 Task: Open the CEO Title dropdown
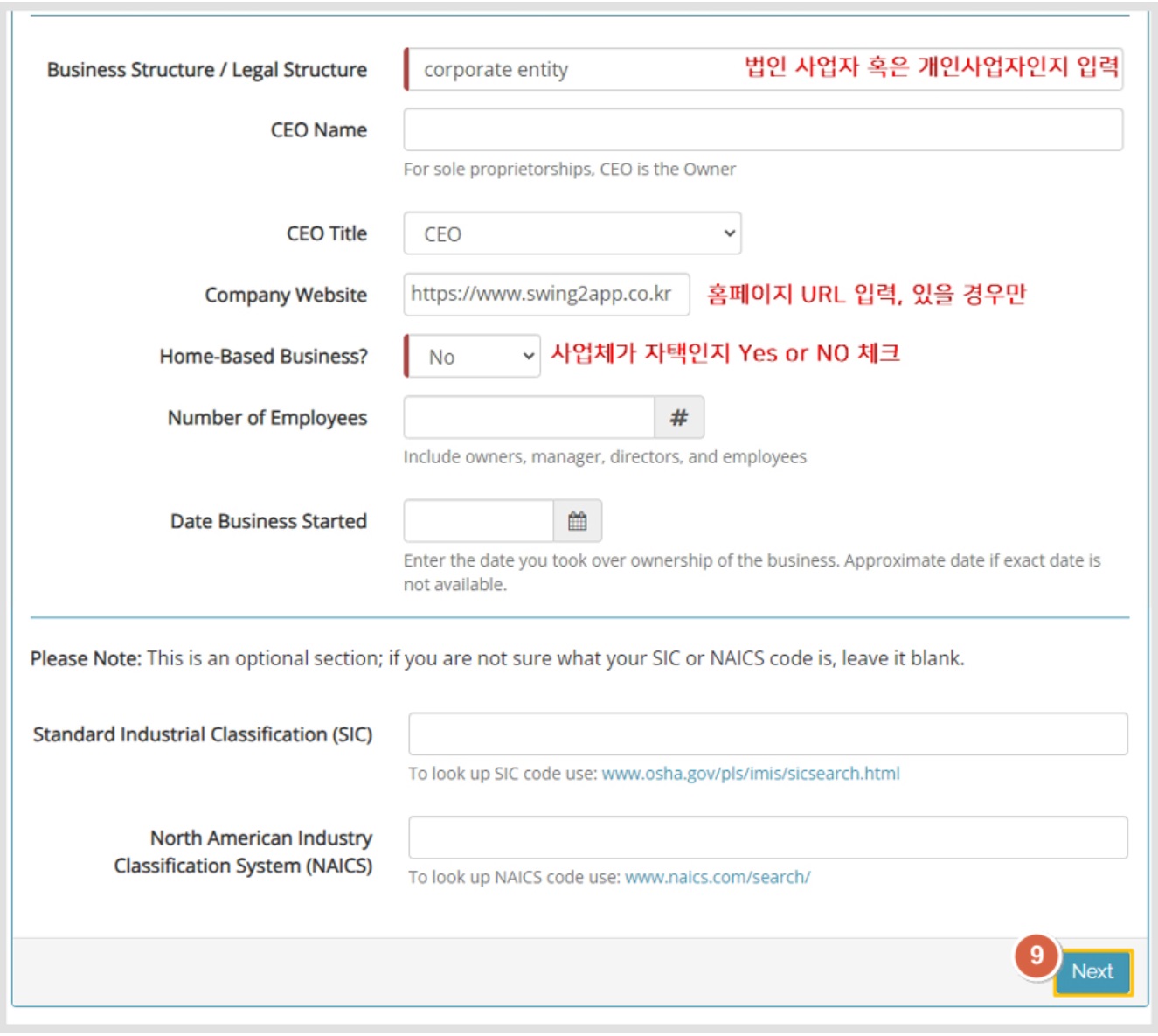coord(572,233)
